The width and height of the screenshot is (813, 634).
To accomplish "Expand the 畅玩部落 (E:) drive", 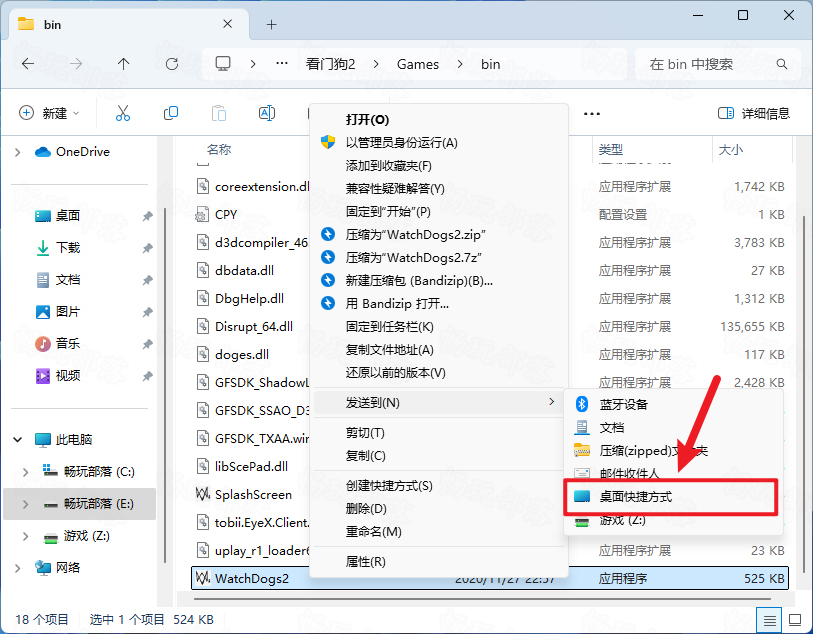I will [x=25, y=504].
